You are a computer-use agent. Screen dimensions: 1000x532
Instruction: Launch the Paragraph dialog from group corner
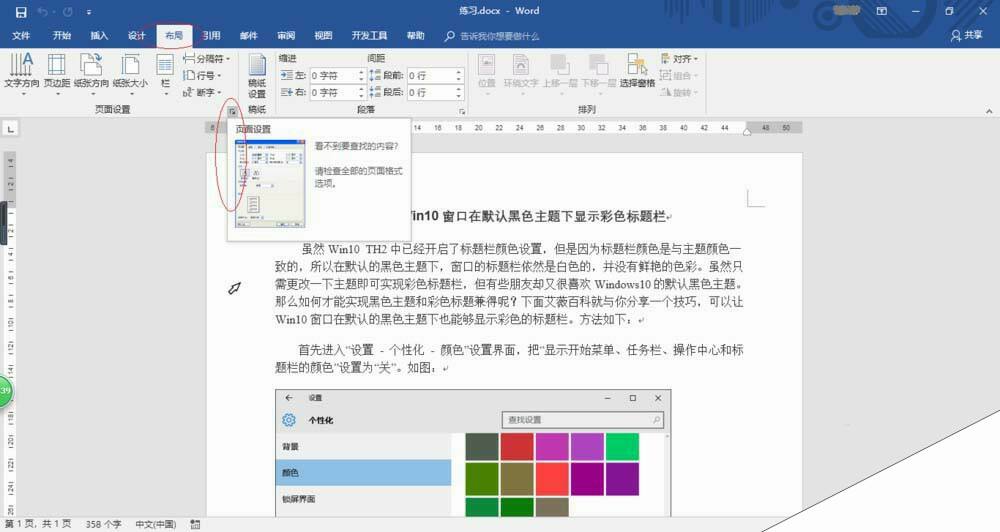462,112
